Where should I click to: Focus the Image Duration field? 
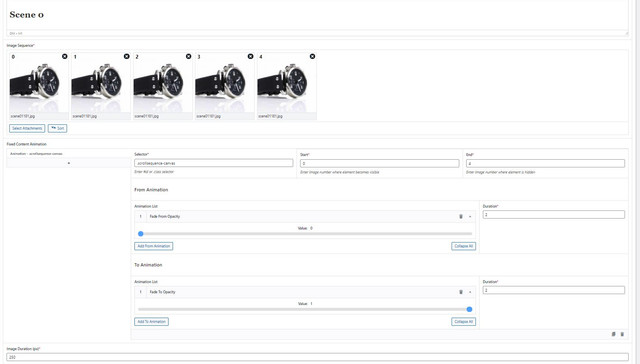(x=318, y=357)
